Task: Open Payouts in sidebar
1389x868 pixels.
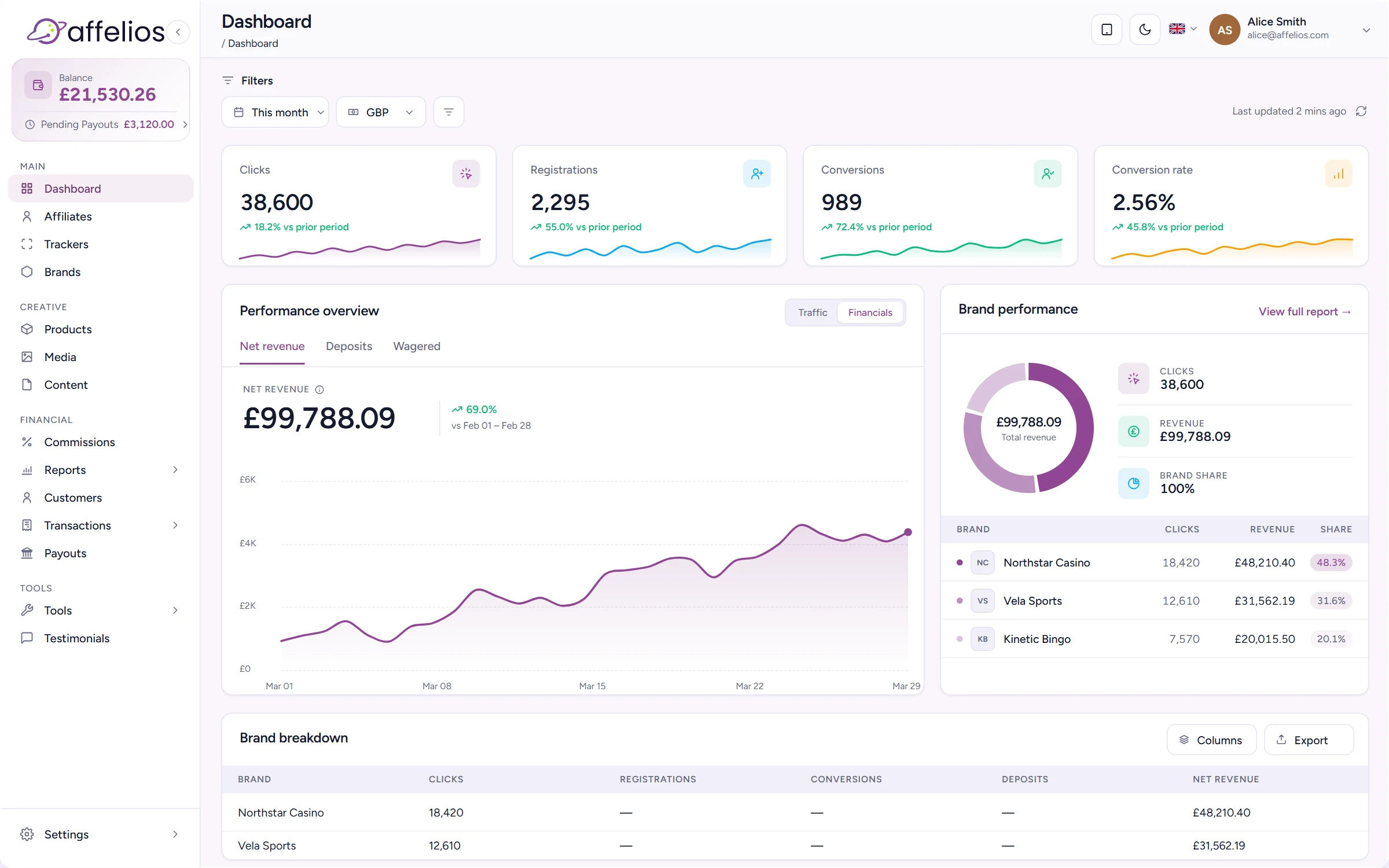Action: pyautogui.click(x=101, y=553)
